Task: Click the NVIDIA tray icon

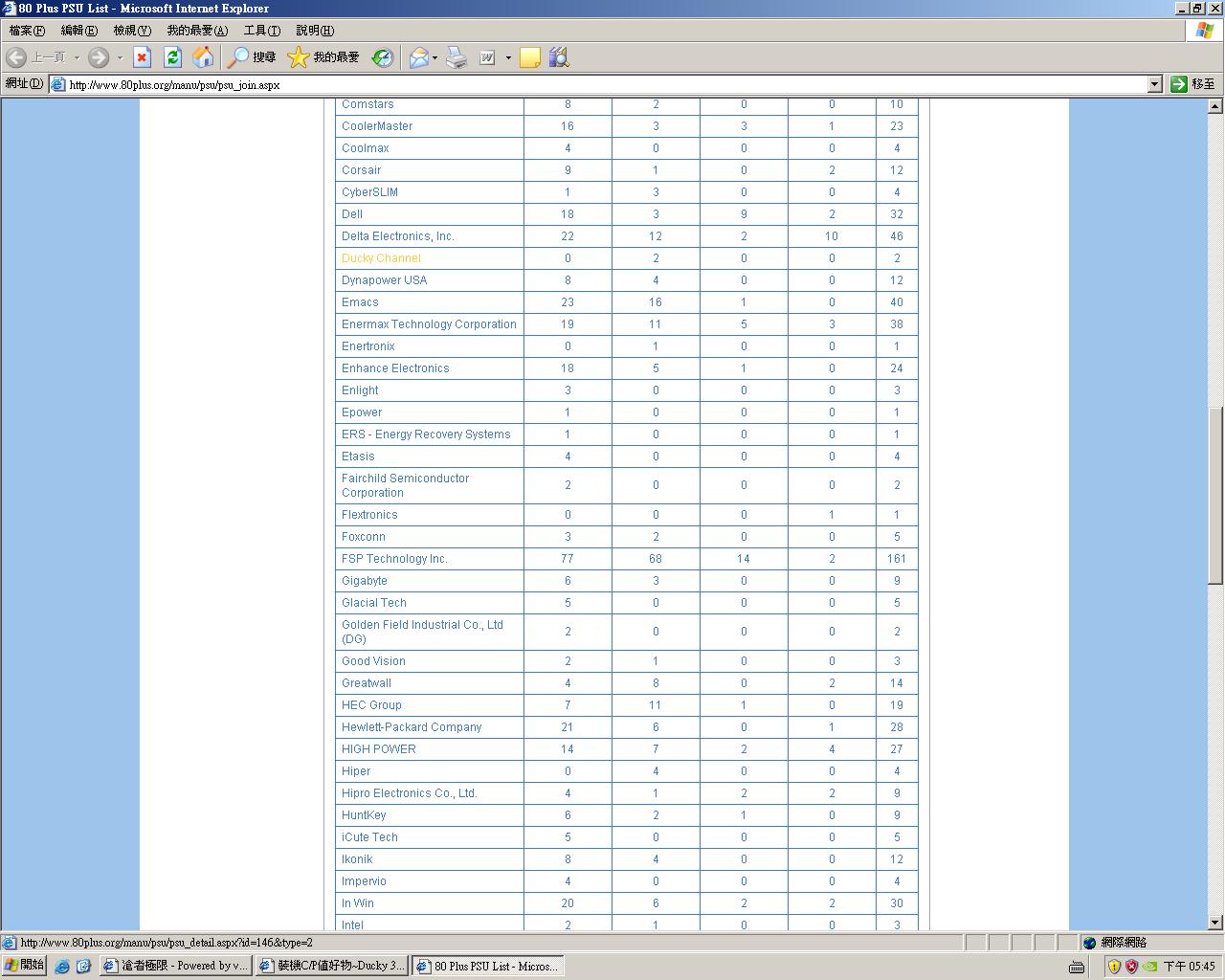Action: 1150,967
